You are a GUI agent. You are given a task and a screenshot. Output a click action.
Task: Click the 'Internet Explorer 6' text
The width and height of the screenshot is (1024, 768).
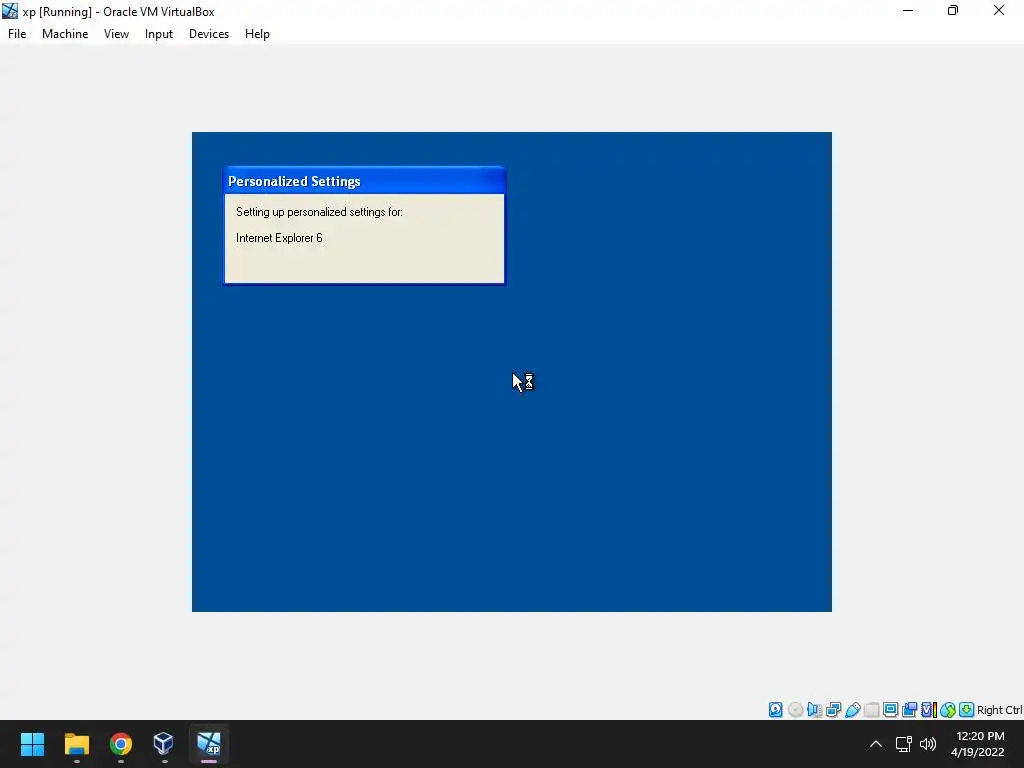pyautogui.click(x=279, y=238)
